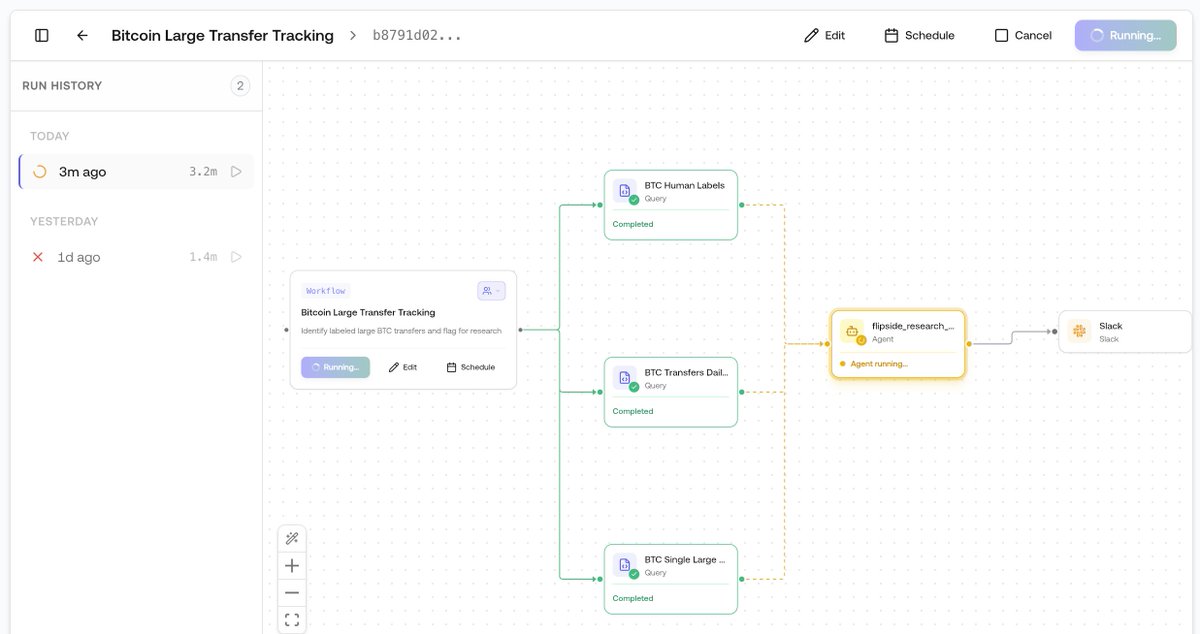Click the workflow card title text
The width and height of the screenshot is (1200, 634).
[x=368, y=312]
